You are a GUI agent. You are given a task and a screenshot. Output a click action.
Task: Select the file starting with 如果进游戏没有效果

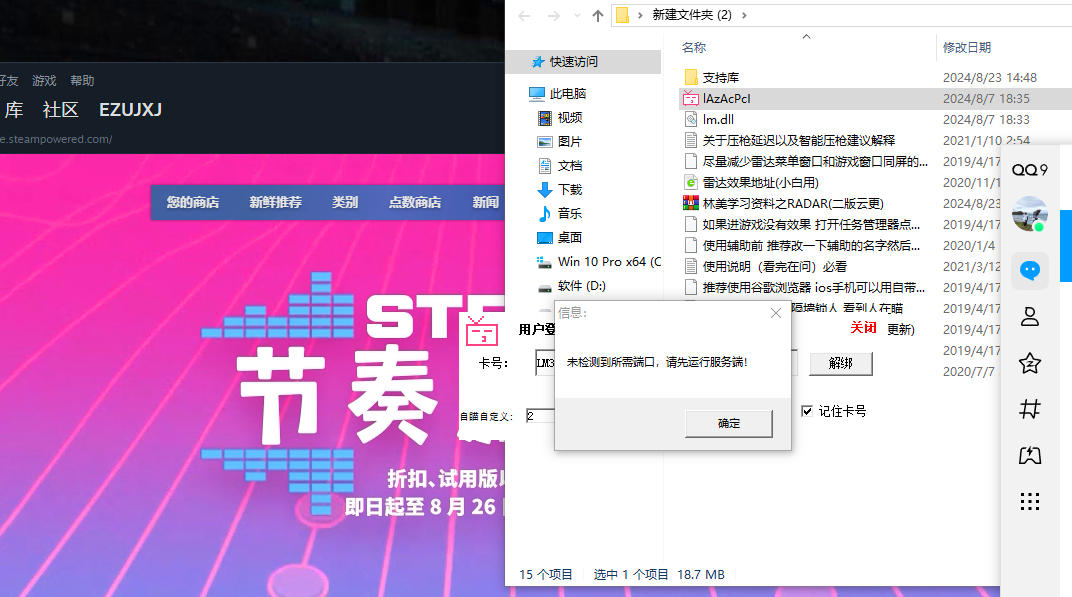tap(811, 224)
